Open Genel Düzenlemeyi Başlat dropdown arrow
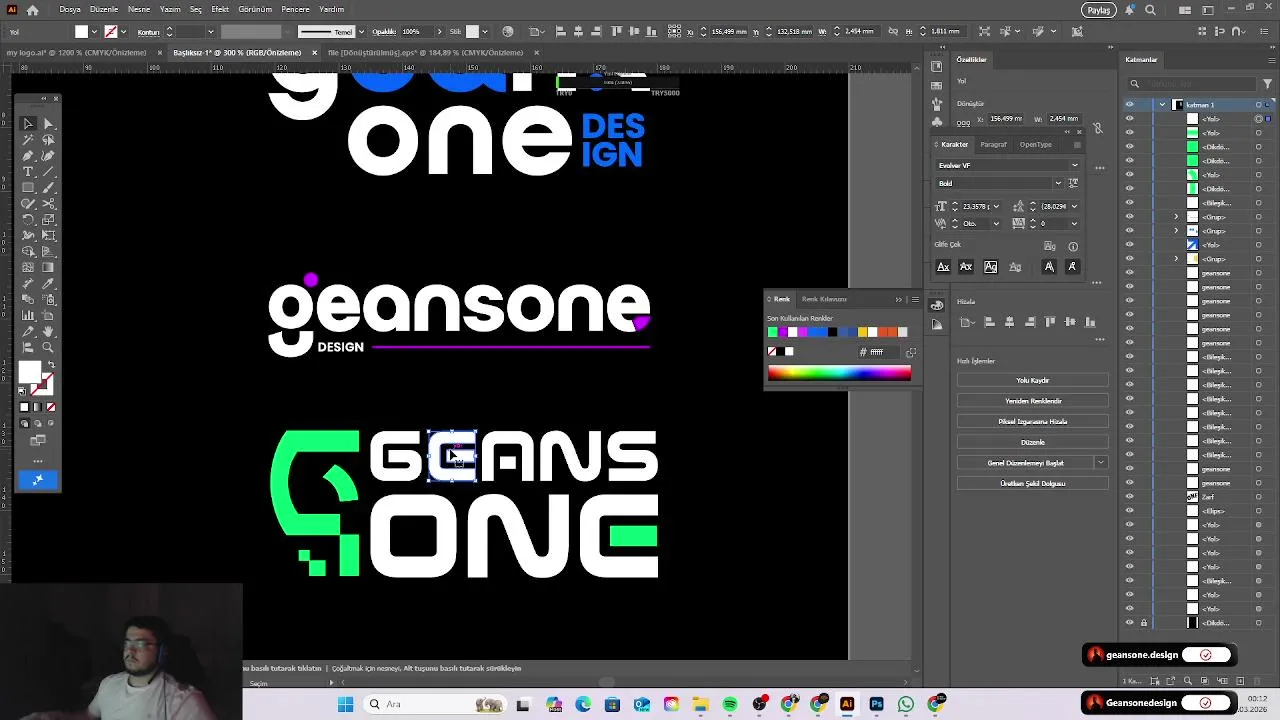 tap(1101, 463)
